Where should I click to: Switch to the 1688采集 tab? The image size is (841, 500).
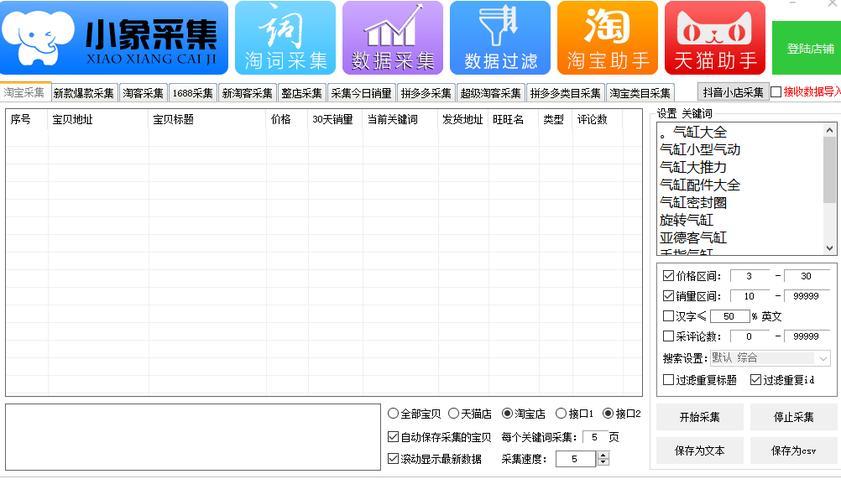tap(193, 93)
